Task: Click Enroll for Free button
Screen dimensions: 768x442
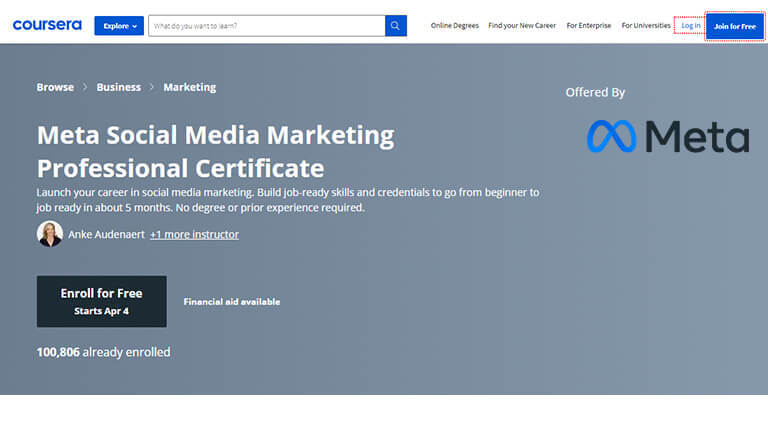Action: pos(101,301)
